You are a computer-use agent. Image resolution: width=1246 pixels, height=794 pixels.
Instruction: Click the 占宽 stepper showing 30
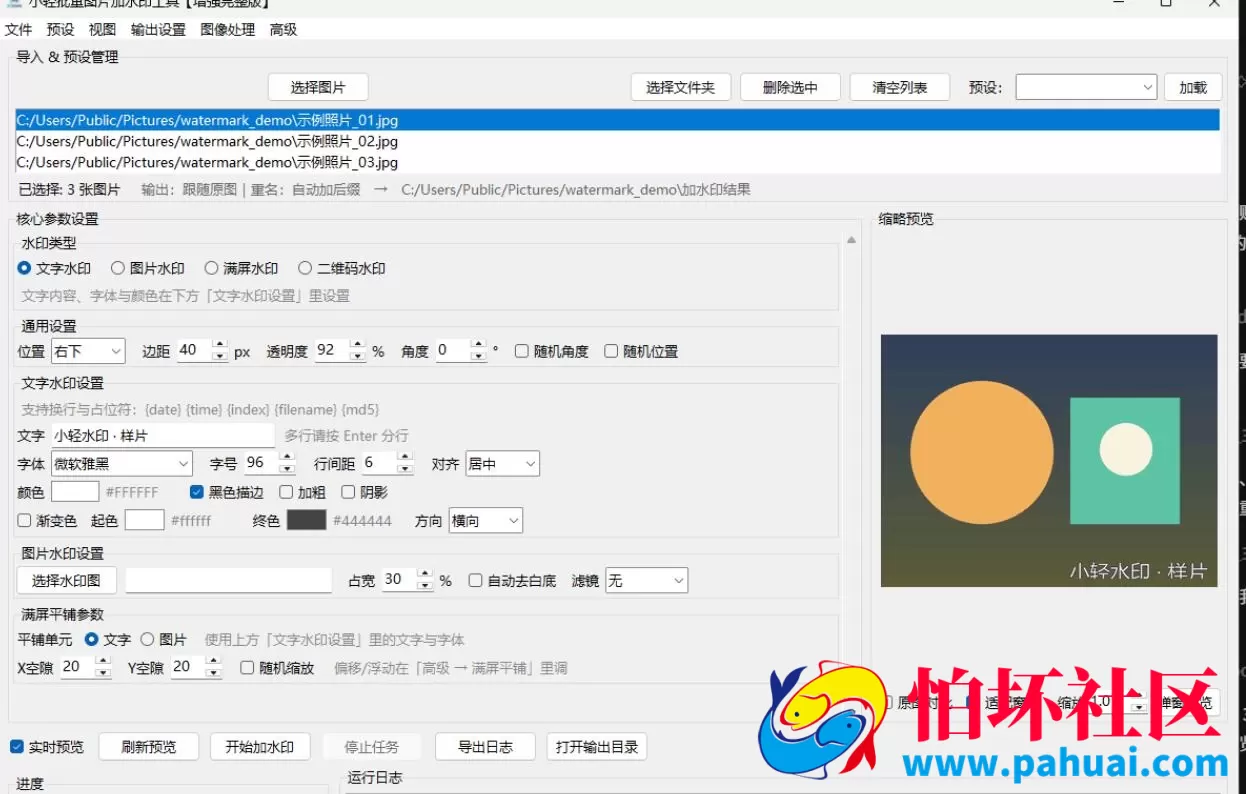[407, 580]
